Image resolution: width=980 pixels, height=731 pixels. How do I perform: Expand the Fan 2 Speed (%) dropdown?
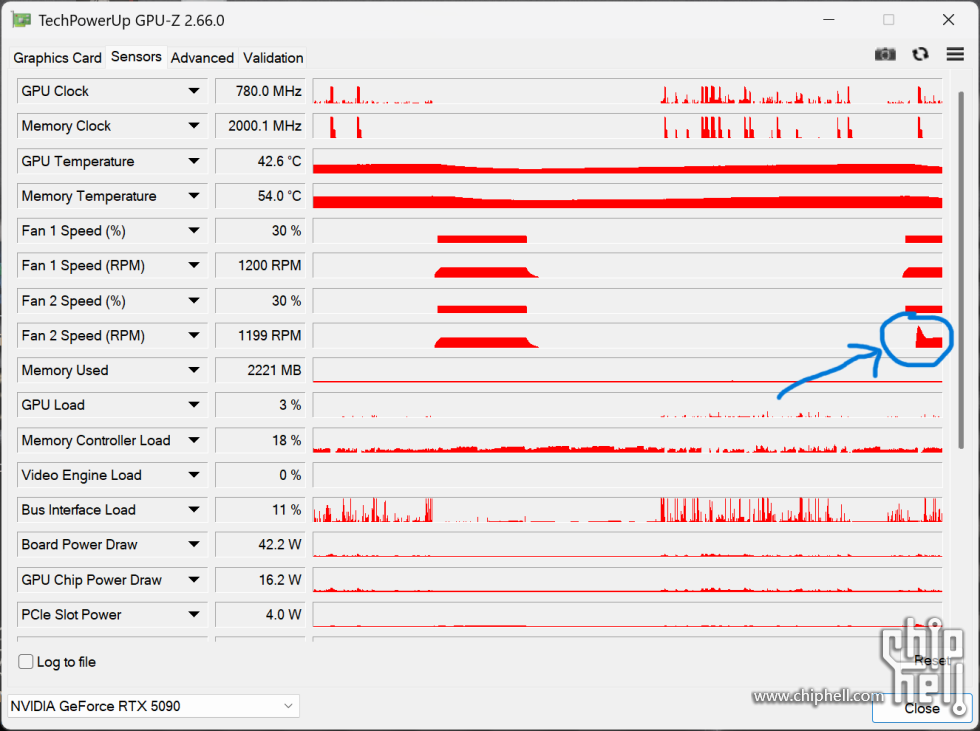(194, 301)
